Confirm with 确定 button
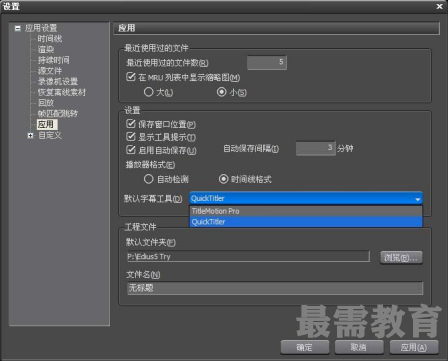This screenshot has width=448, height=361. (305, 347)
